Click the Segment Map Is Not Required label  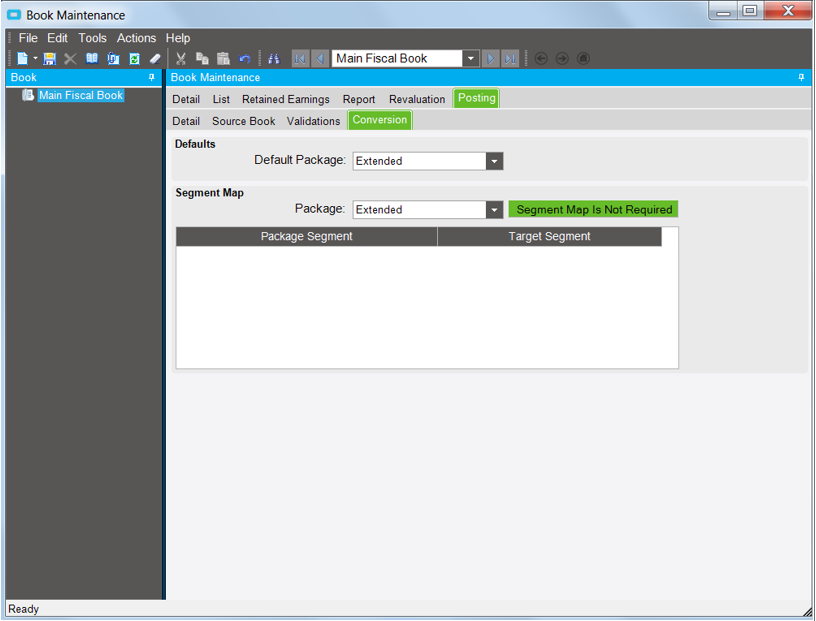[x=594, y=210]
